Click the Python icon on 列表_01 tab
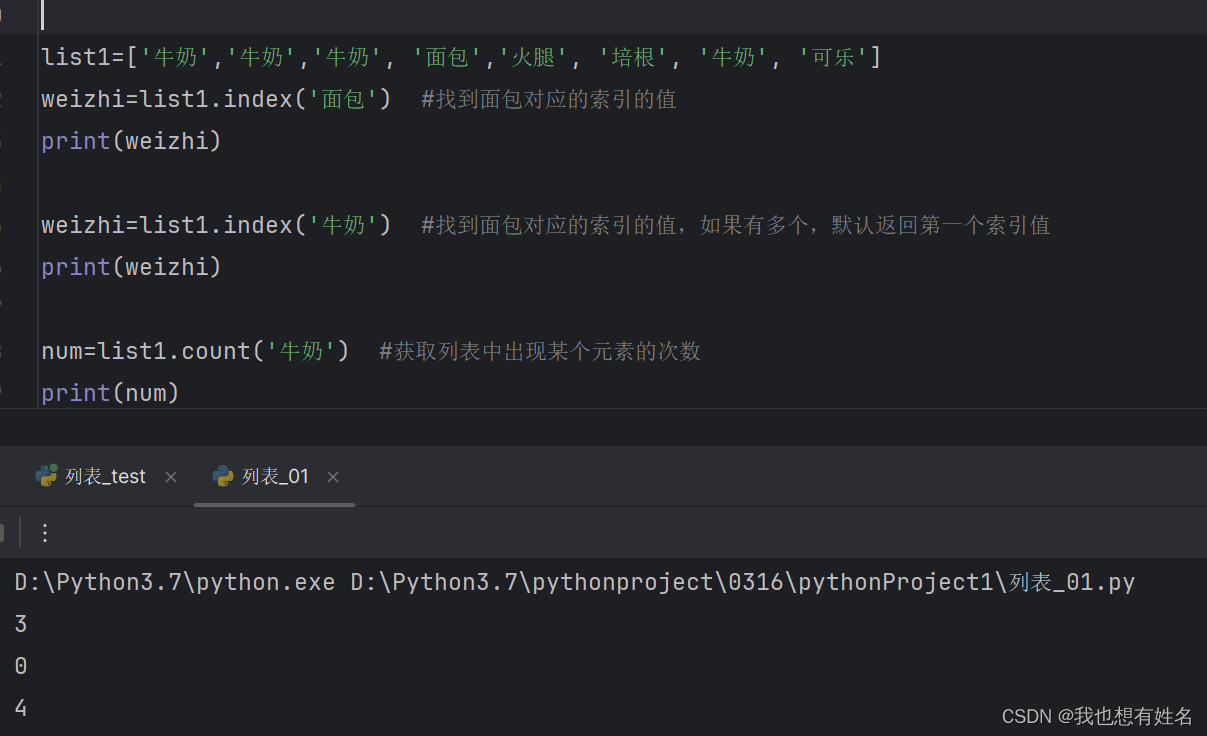The height and width of the screenshot is (736, 1207). (222, 476)
